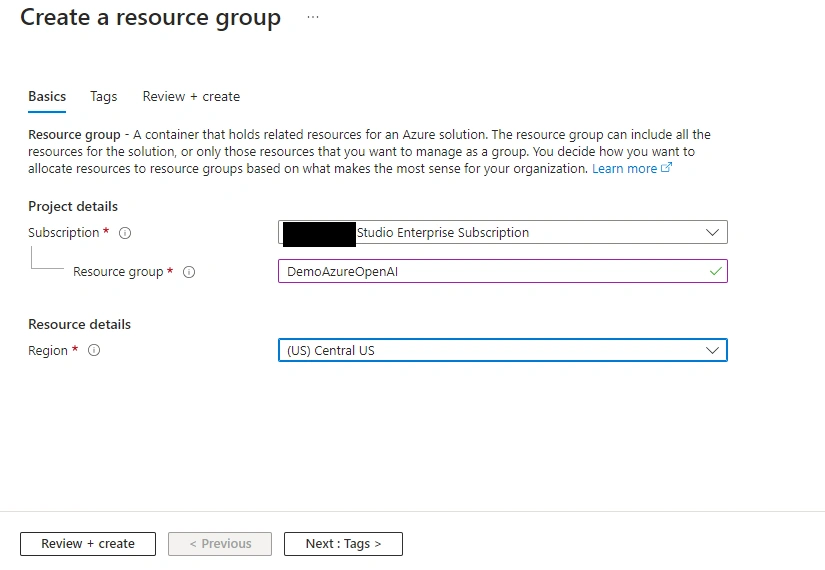Click the Subscription info icon
Viewport: 825px width, 570px height.
125,233
